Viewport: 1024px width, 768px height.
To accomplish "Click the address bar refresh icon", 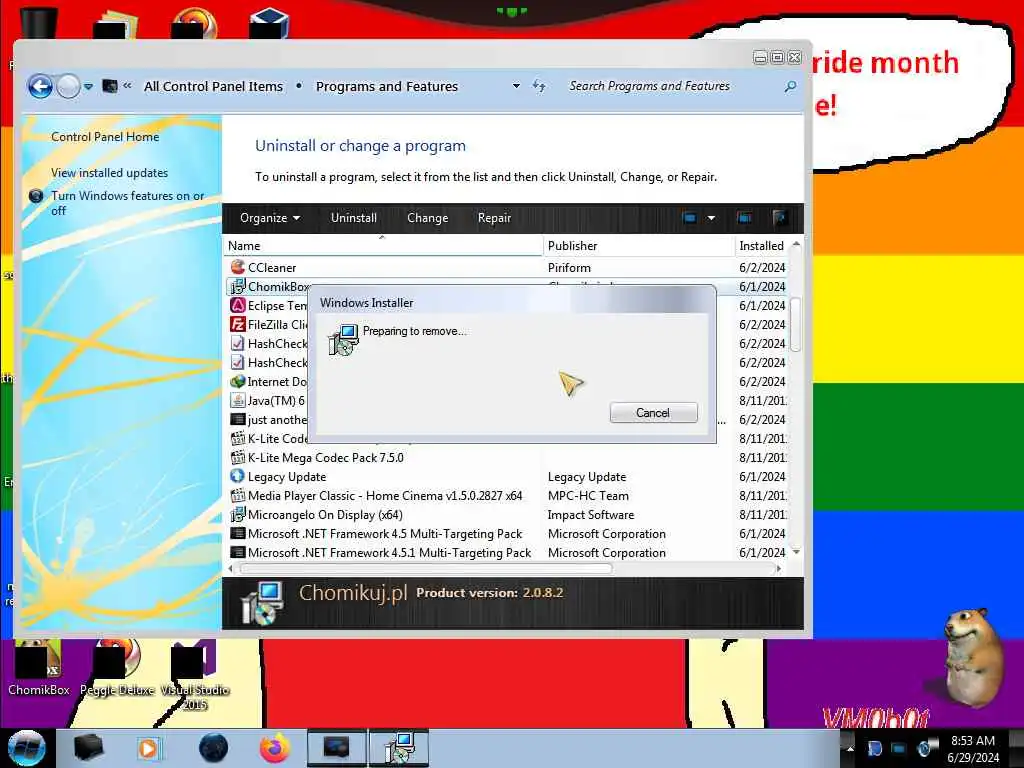I will click(x=539, y=86).
